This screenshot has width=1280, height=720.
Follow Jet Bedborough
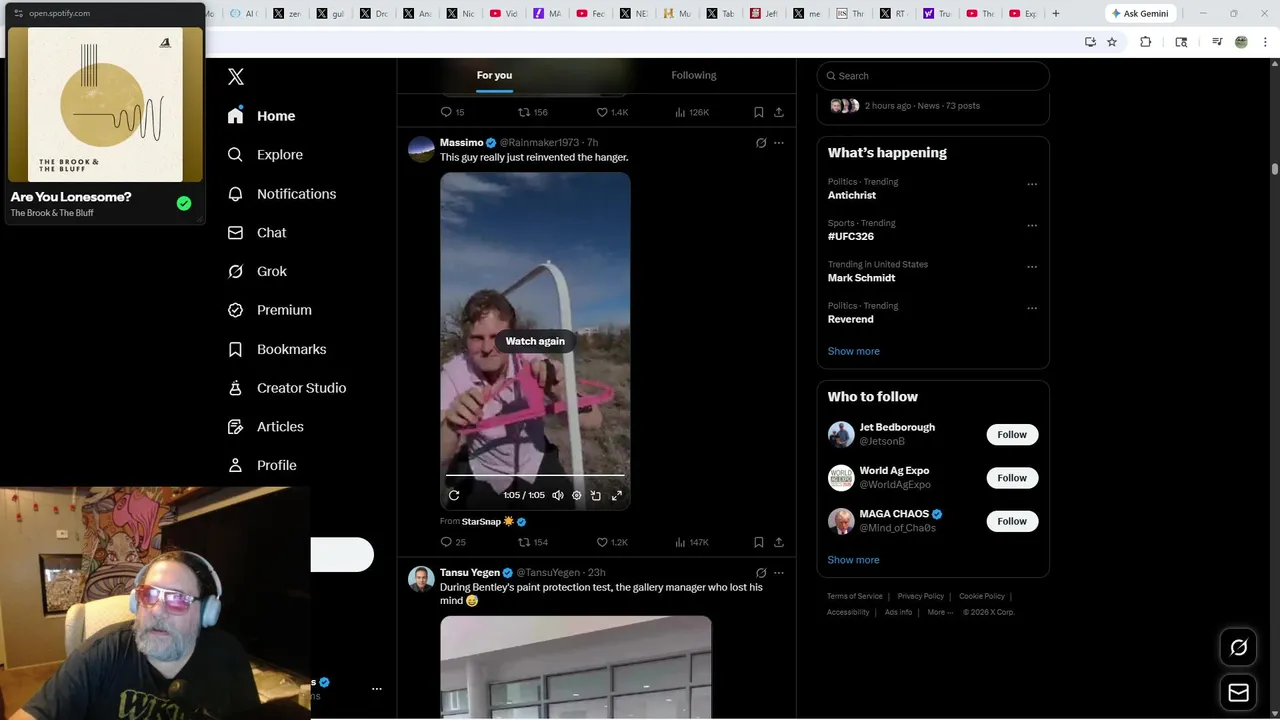click(1012, 434)
